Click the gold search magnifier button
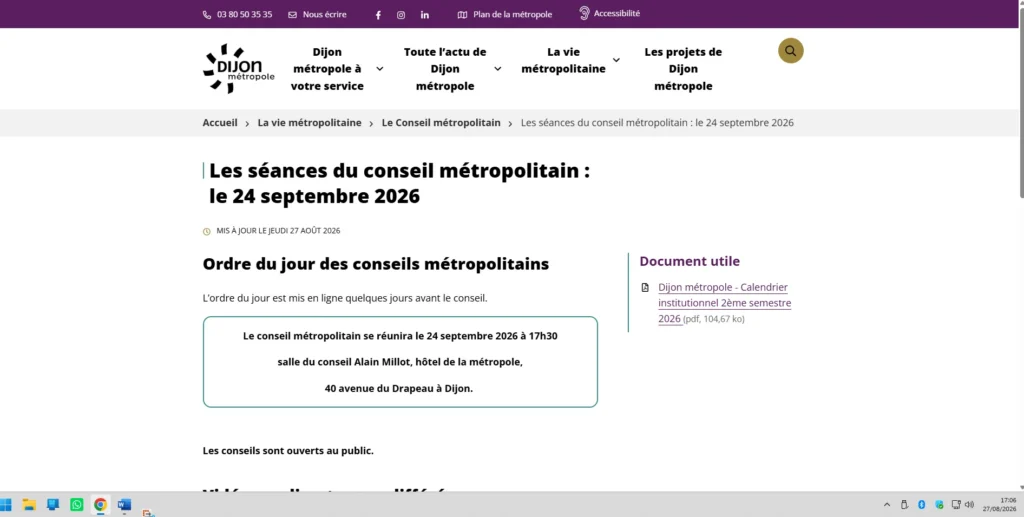Screen dimensions: 1024x517 tap(790, 51)
